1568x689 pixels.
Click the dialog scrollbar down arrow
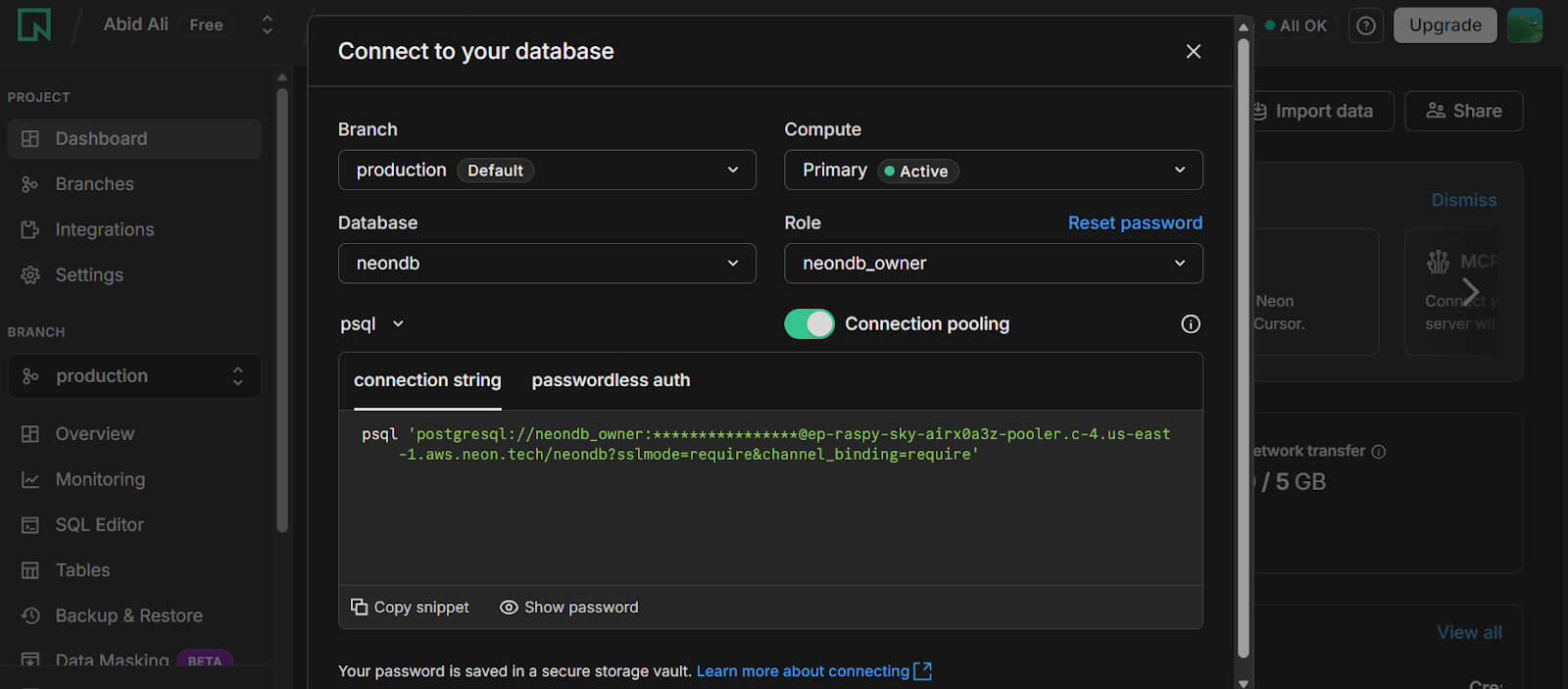pos(1244,683)
